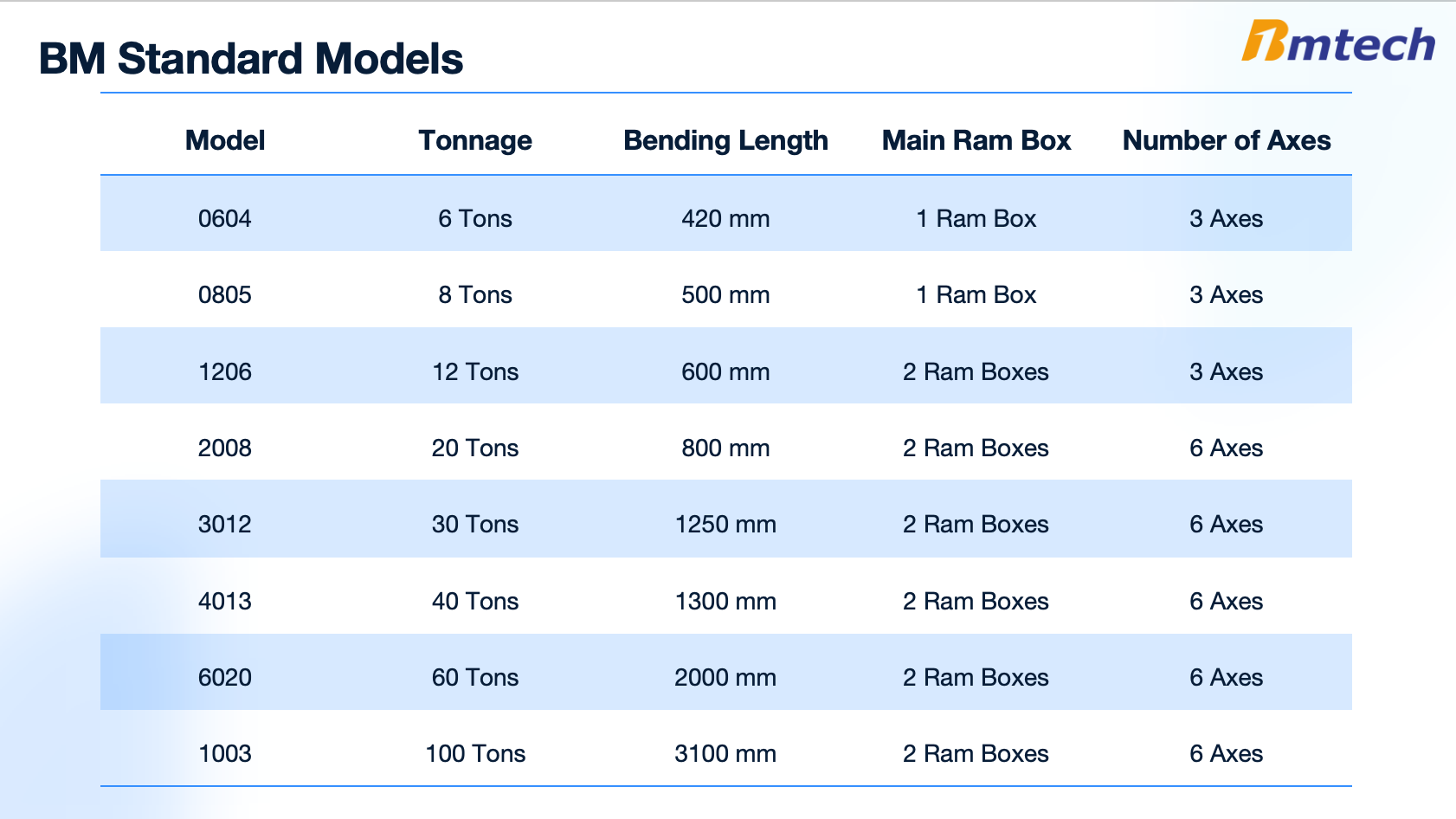Select model 0604 cell
Screen dimensions: 1456x819
coord(225,218)
